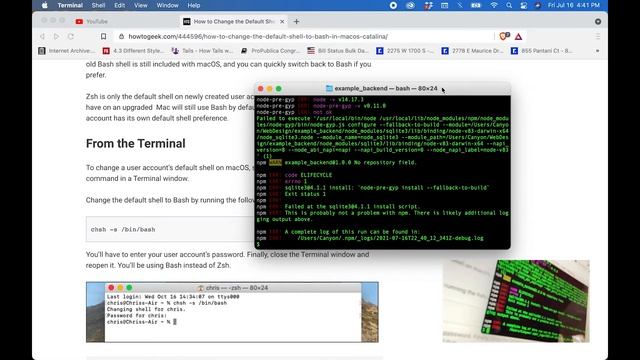Open the battery status menu

pos(476,5)
